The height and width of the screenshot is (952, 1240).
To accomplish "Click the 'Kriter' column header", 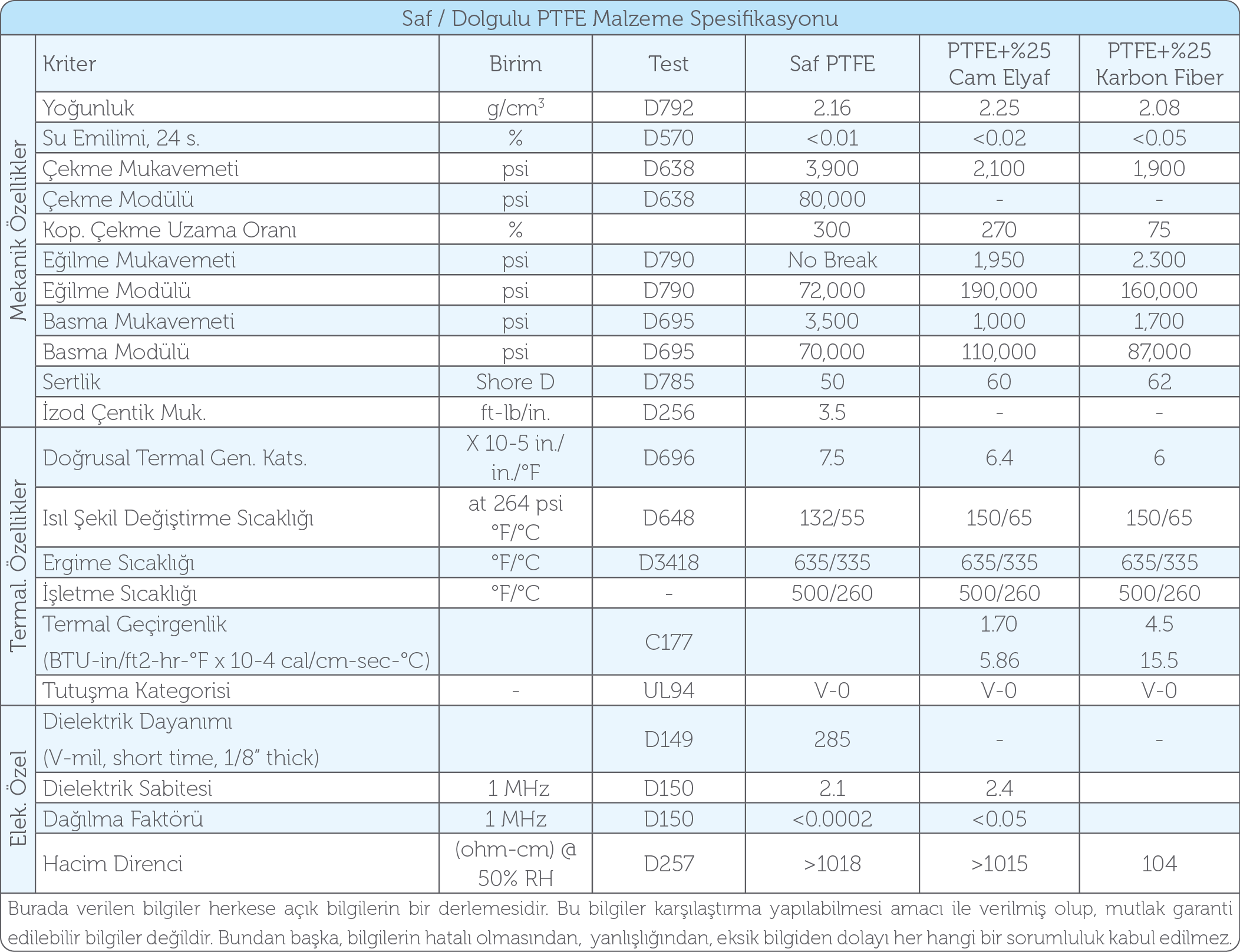I will [x=70, y=64].
